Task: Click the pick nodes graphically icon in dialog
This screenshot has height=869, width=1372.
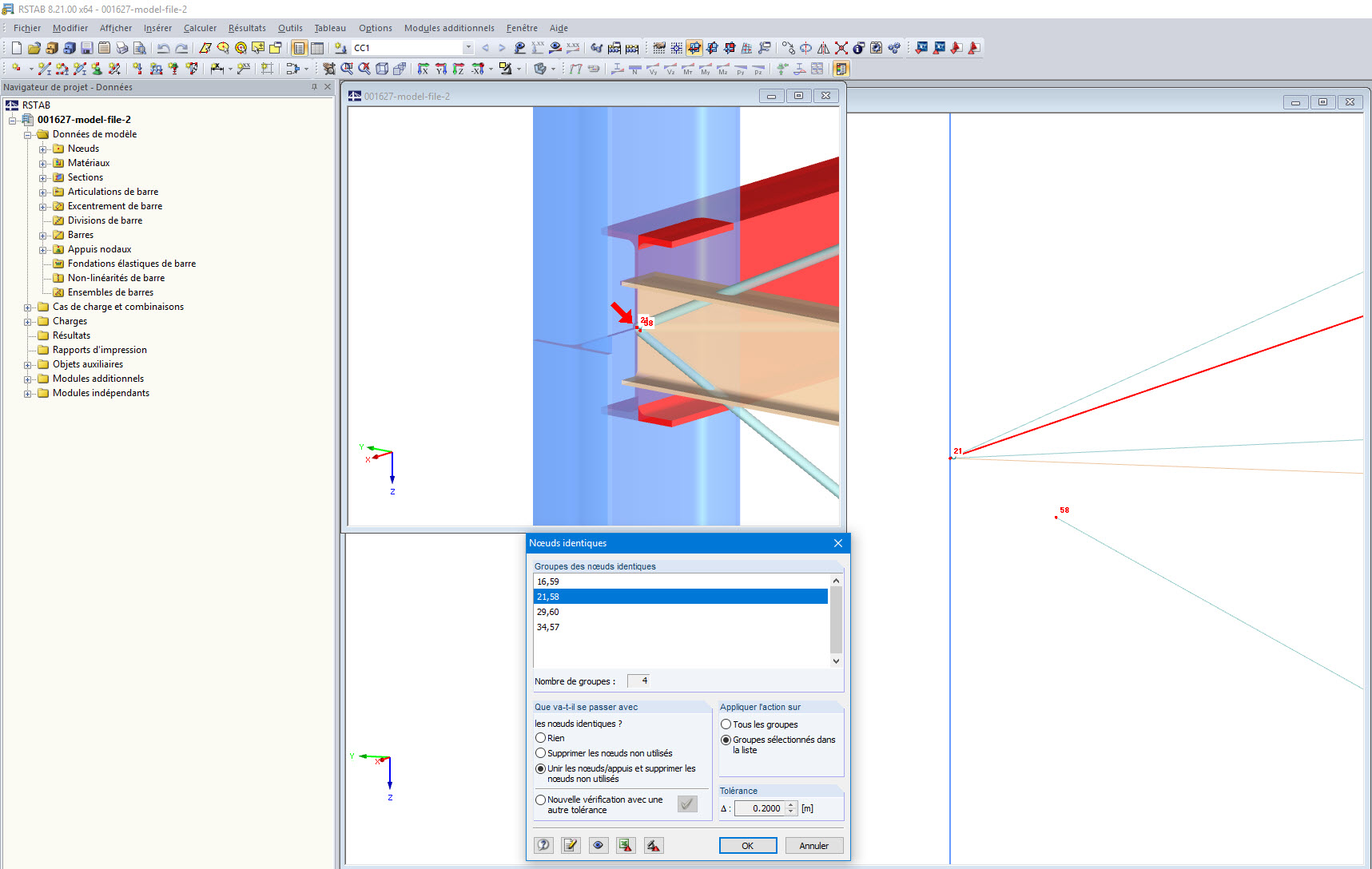Action: [x=653, y=845]
